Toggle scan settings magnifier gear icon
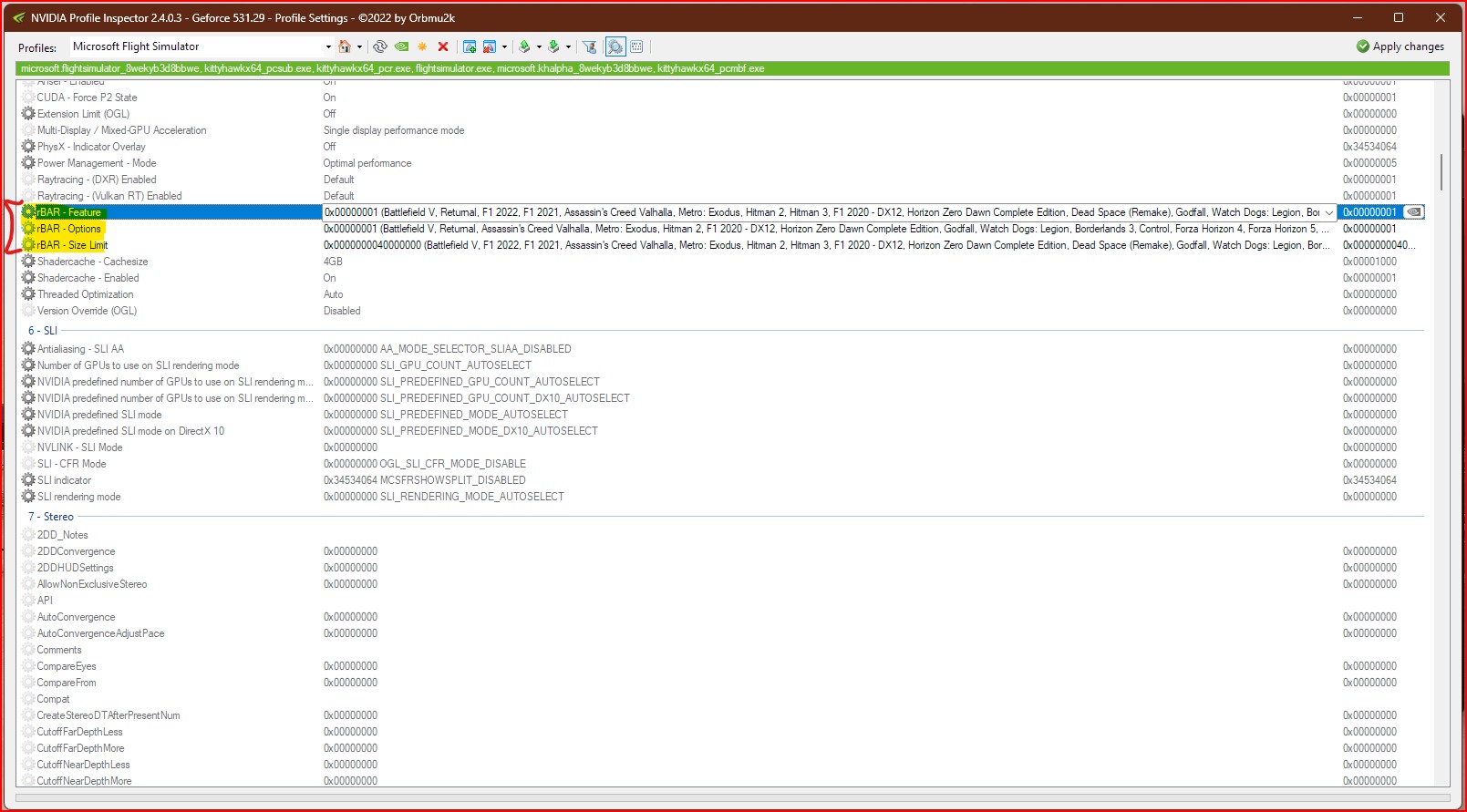 click(615, 46)
